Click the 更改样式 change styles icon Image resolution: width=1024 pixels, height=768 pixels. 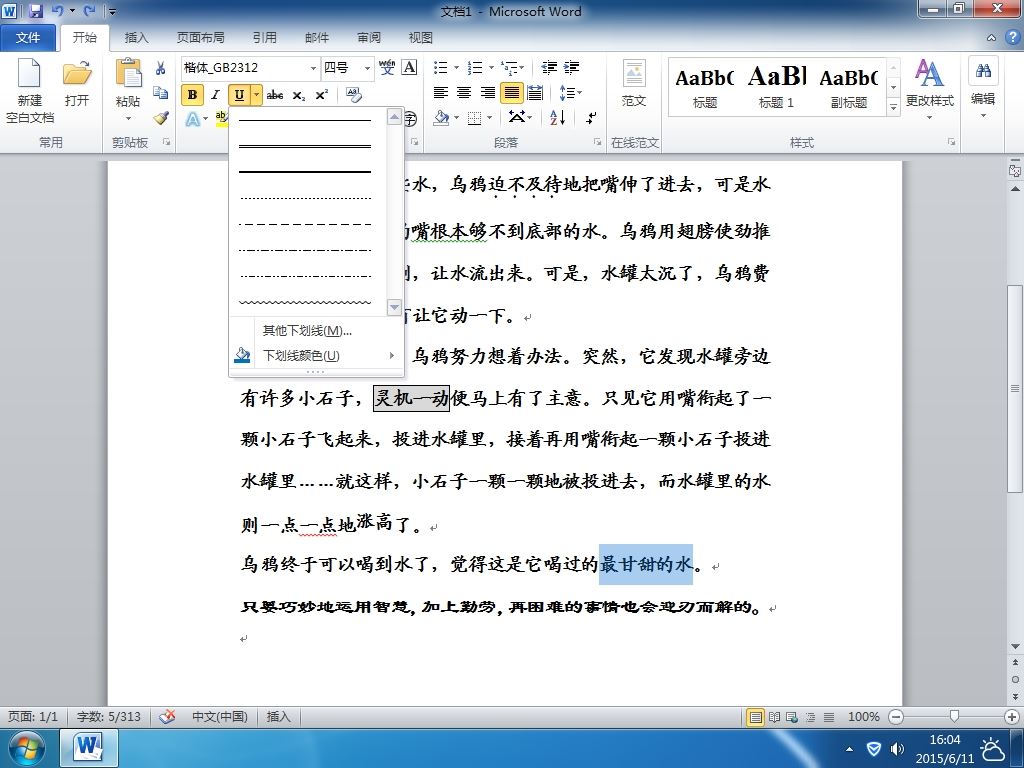tap(929, 73)
